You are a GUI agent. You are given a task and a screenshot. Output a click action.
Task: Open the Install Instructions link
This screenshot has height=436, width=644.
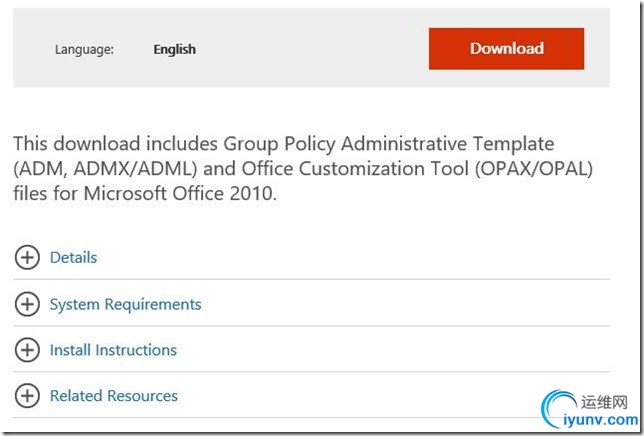113,350
